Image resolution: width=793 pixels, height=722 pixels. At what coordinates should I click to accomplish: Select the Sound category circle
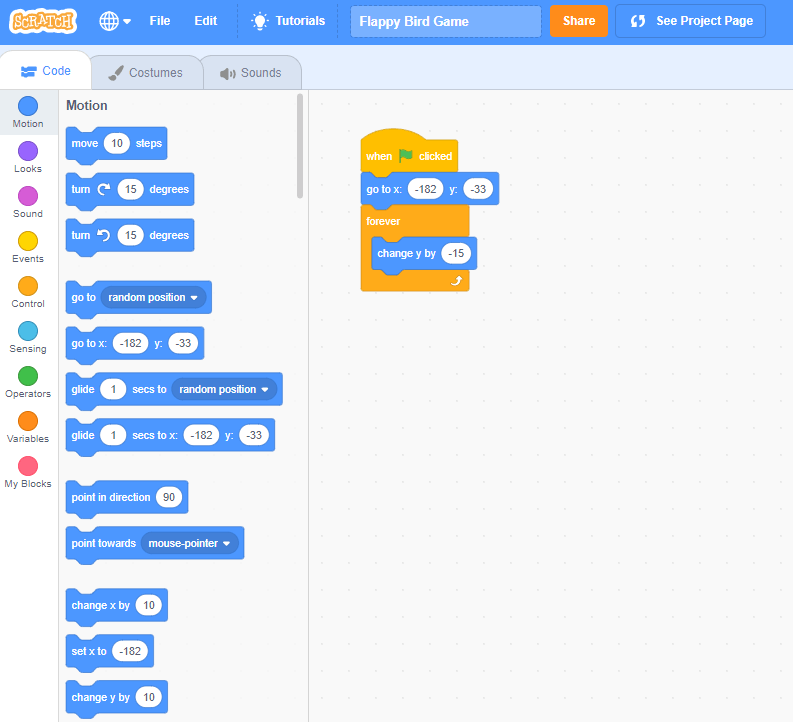pyautogui.click(x=28, y=196)
